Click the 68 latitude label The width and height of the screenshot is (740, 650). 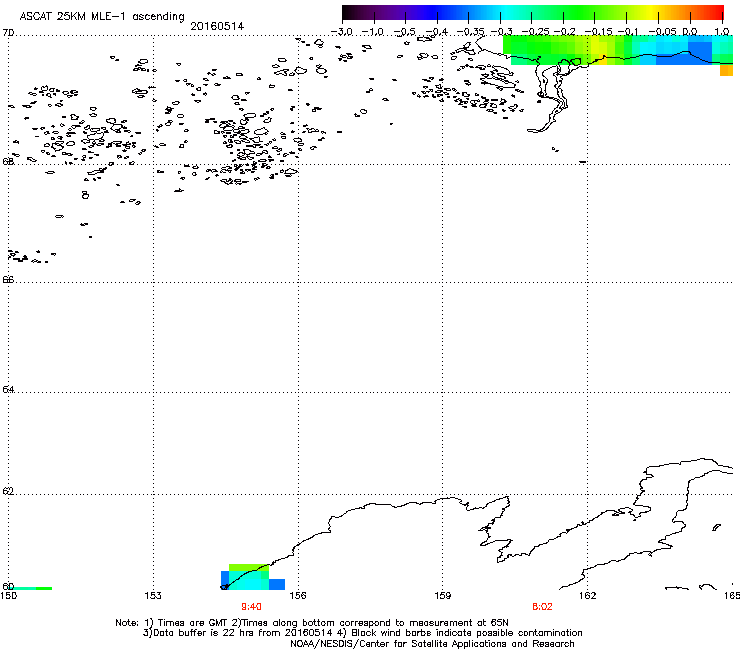pyautogui.click(x=8, y=161)
